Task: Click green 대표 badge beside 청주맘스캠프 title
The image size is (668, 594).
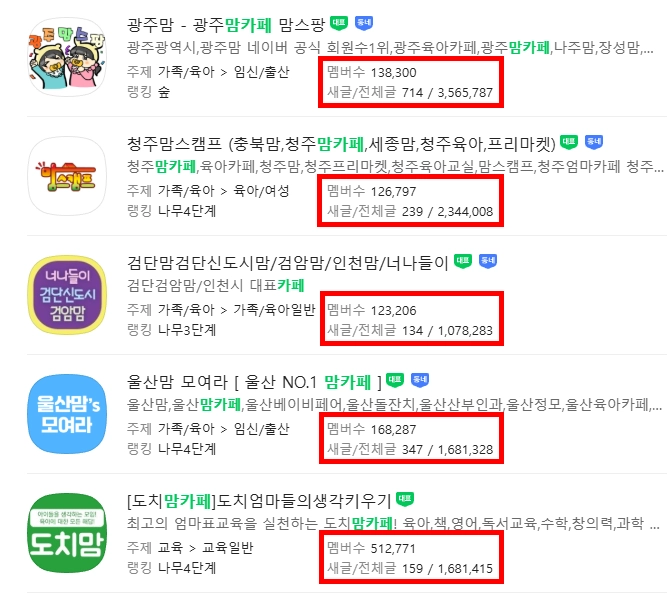Action: click(569, 142)
